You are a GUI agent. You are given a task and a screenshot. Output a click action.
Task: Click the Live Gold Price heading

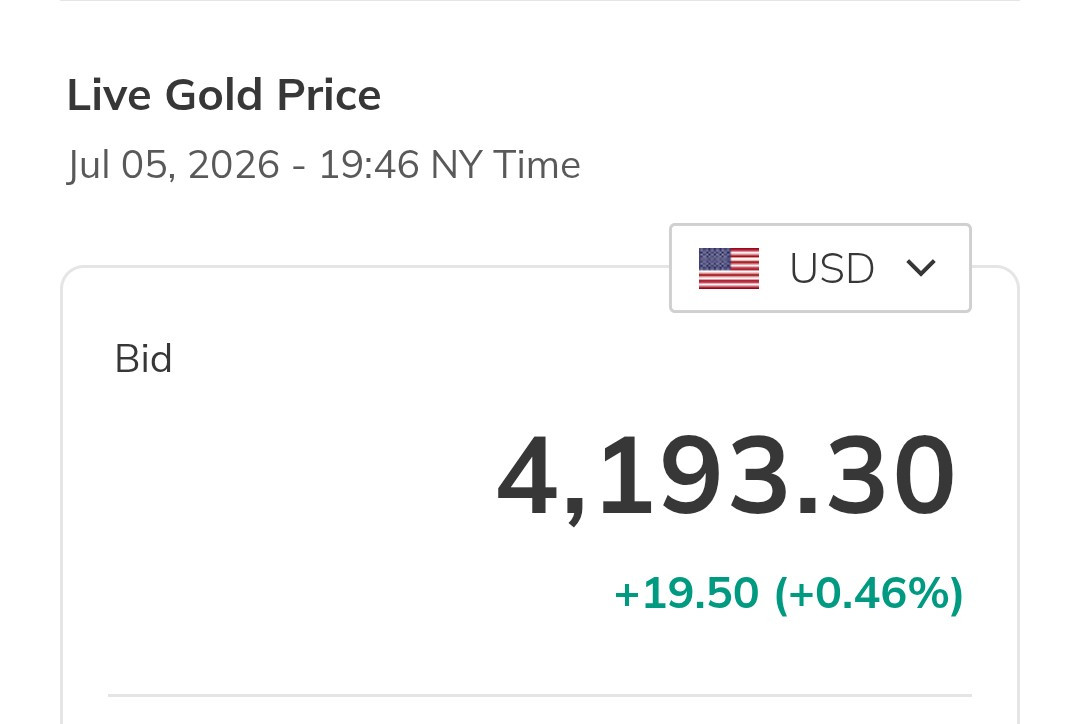click(x=224, y=95)
